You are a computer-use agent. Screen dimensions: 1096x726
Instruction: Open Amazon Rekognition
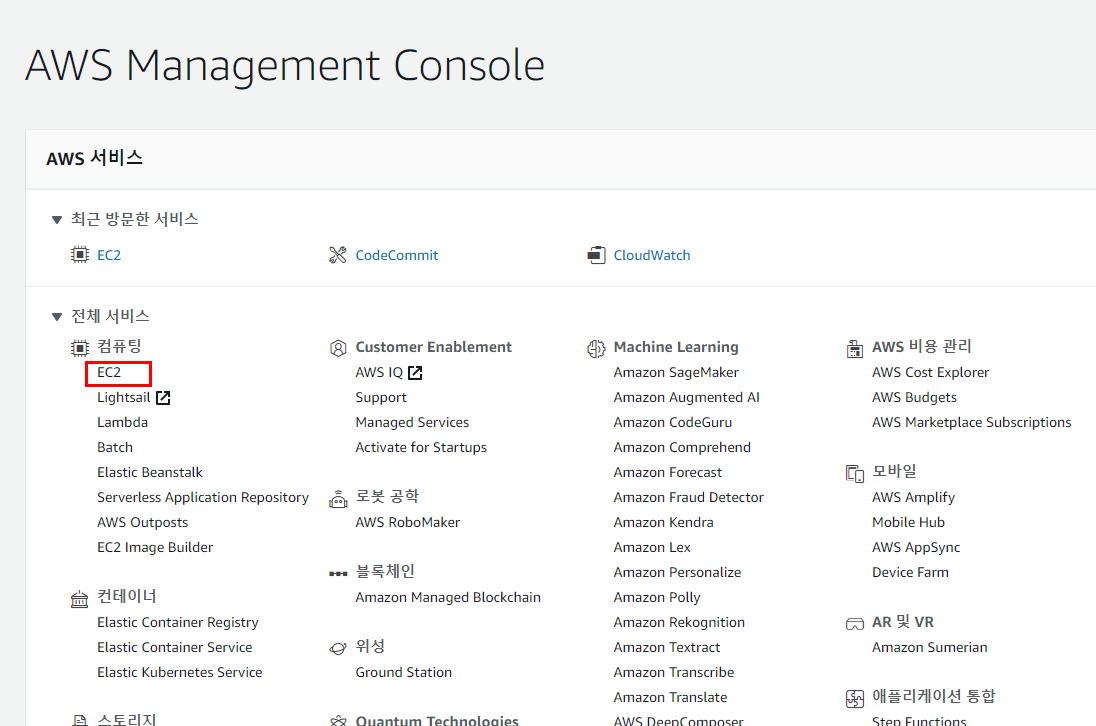679,623
